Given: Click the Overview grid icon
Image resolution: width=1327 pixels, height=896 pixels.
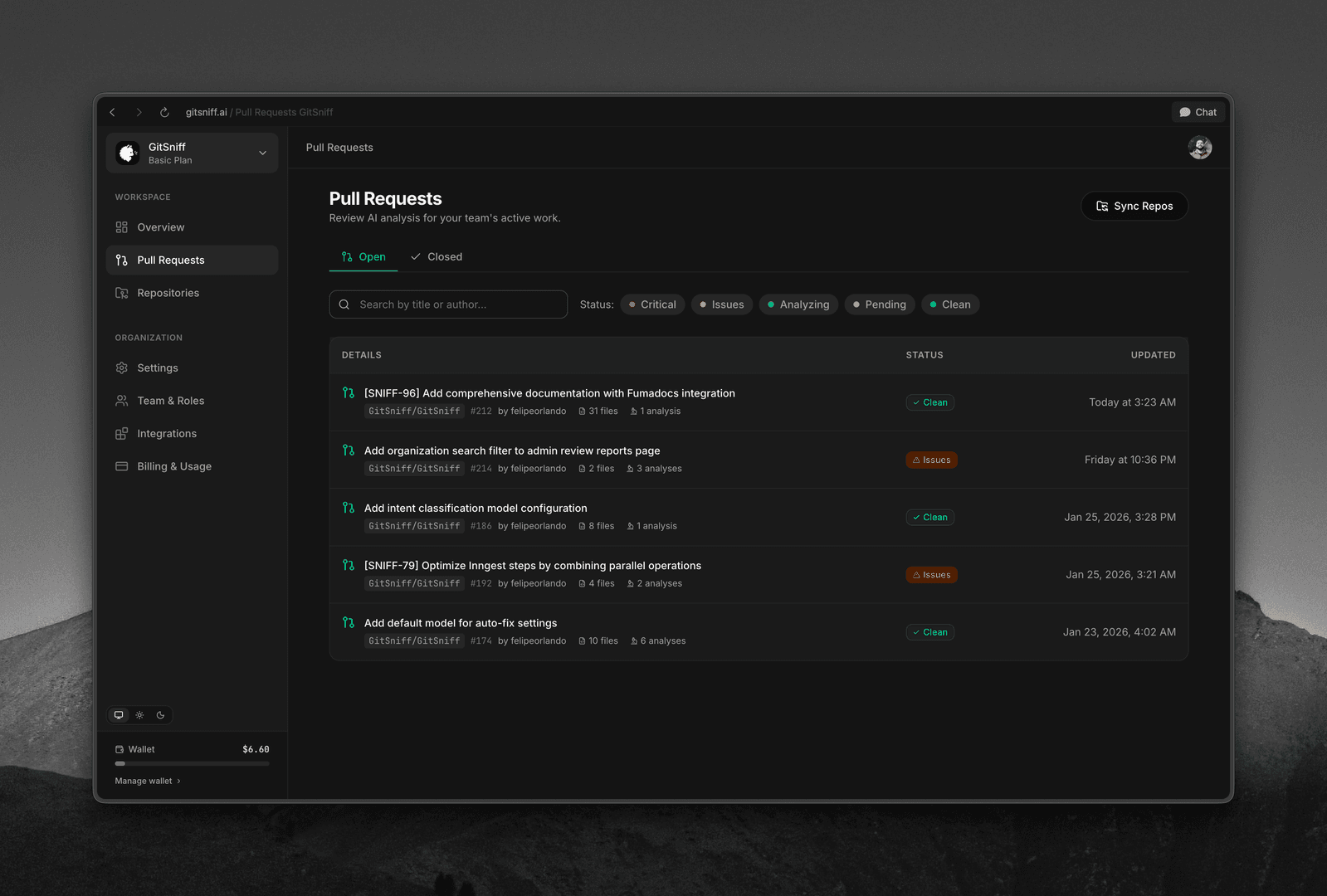Looking at the screenshot, I should [121, 227].
